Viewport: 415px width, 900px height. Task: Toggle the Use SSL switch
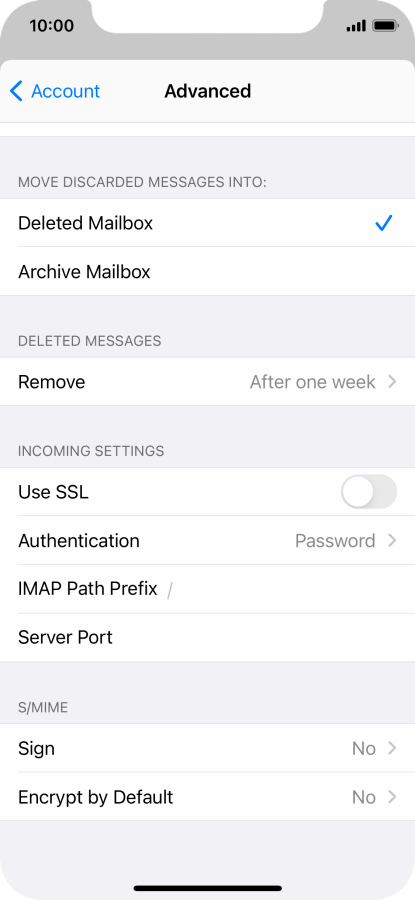pyautogui.click(x=369, y=492)
